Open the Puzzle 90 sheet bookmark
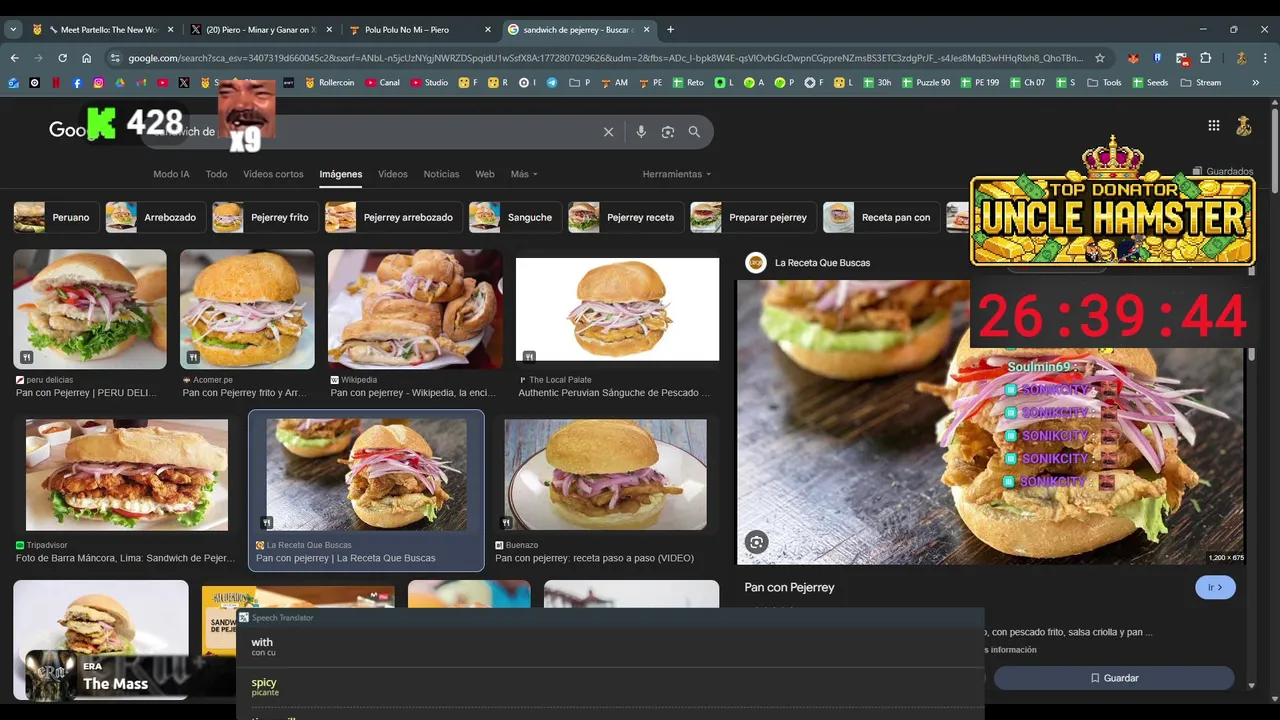 point(926,83)
